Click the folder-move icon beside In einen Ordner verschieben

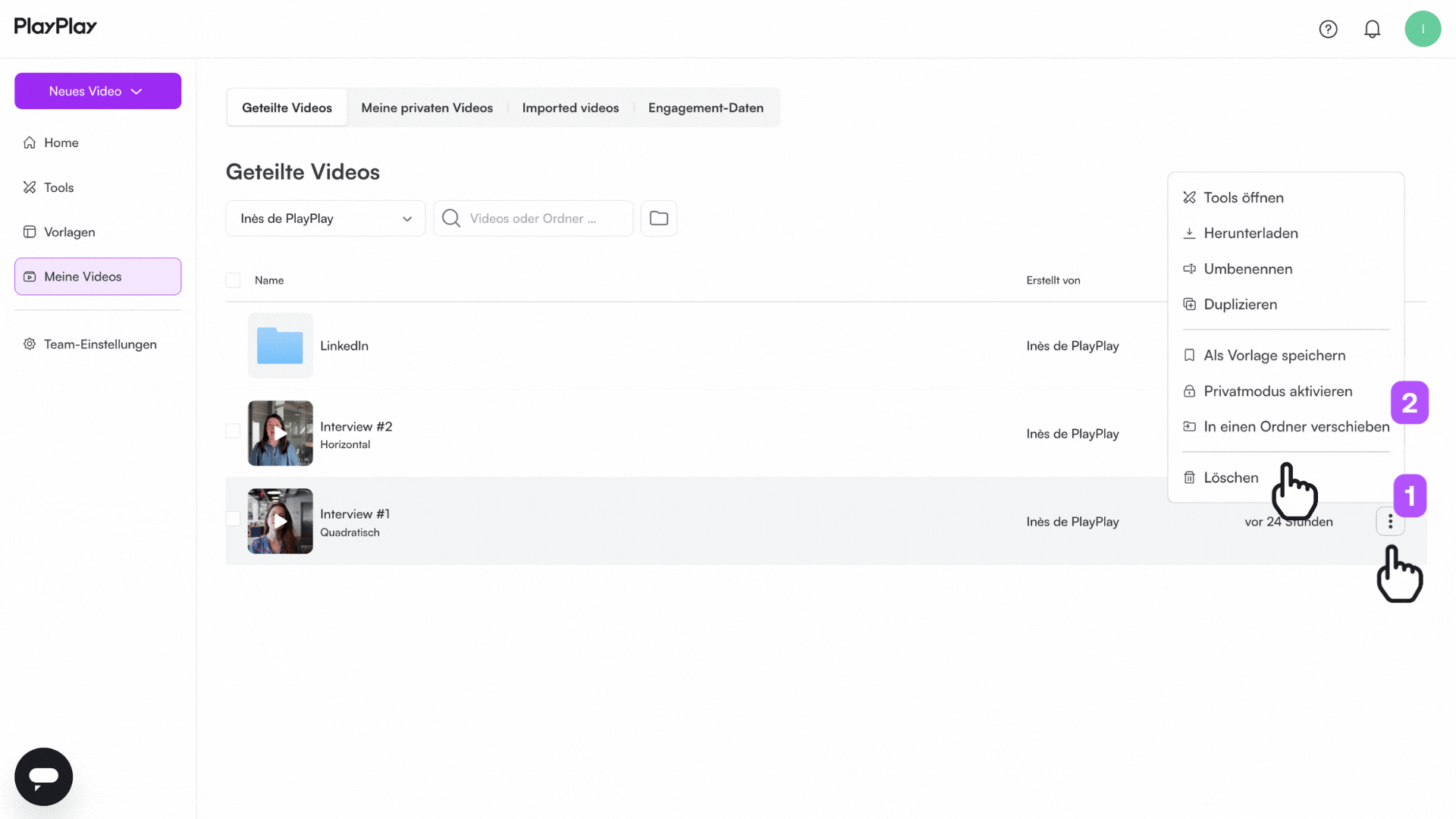pyautogui.click(x=1189, y=427)
